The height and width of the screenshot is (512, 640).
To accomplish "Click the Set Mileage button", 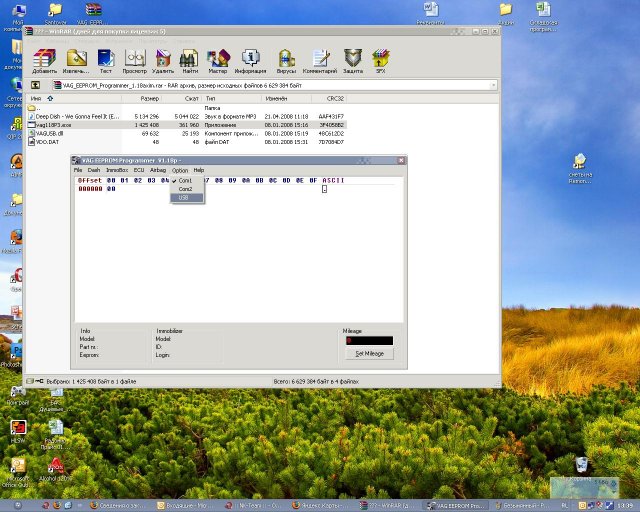I will click(x=369, y=354).
